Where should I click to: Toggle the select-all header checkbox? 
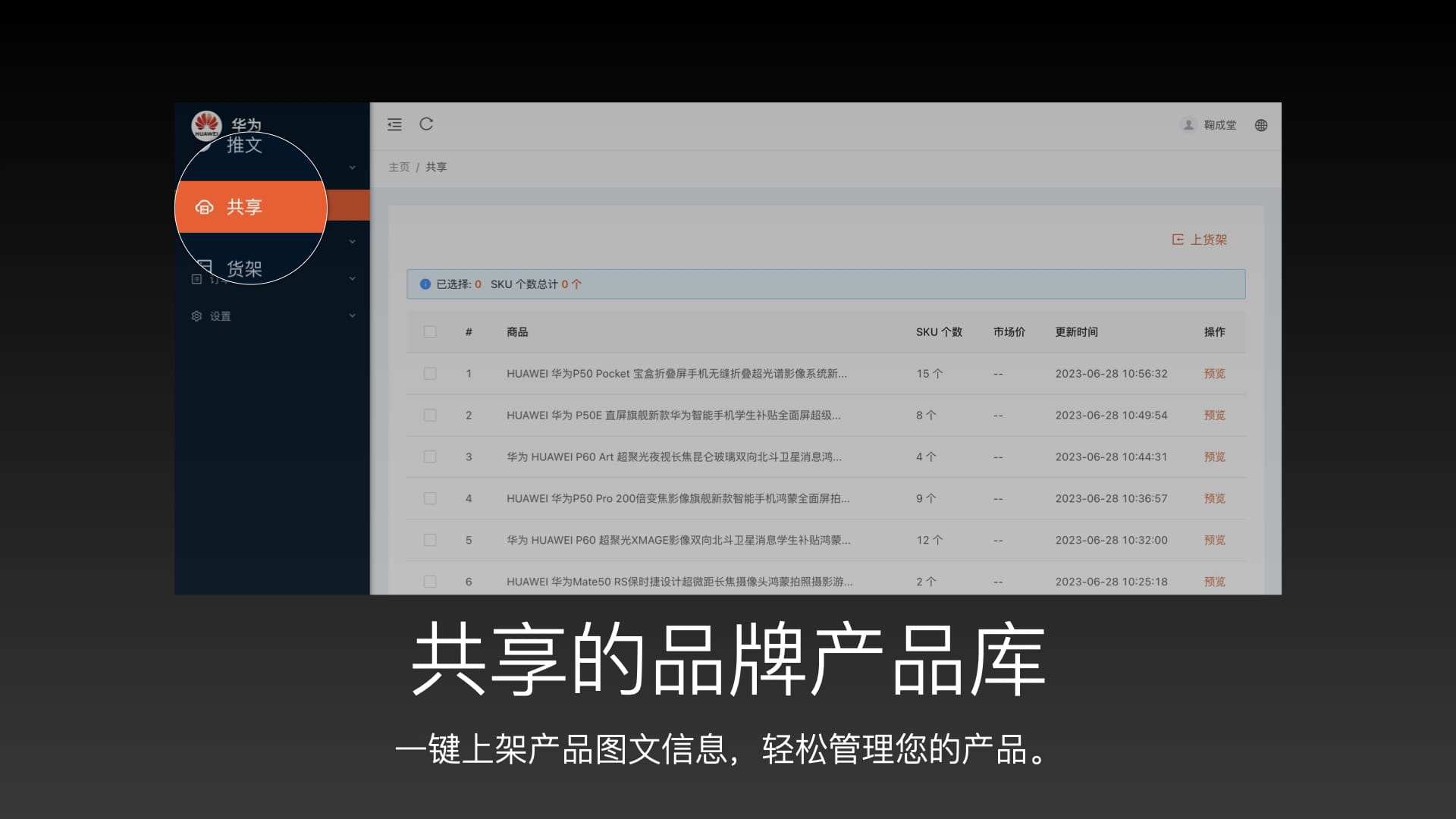click(x=430, y=332)
